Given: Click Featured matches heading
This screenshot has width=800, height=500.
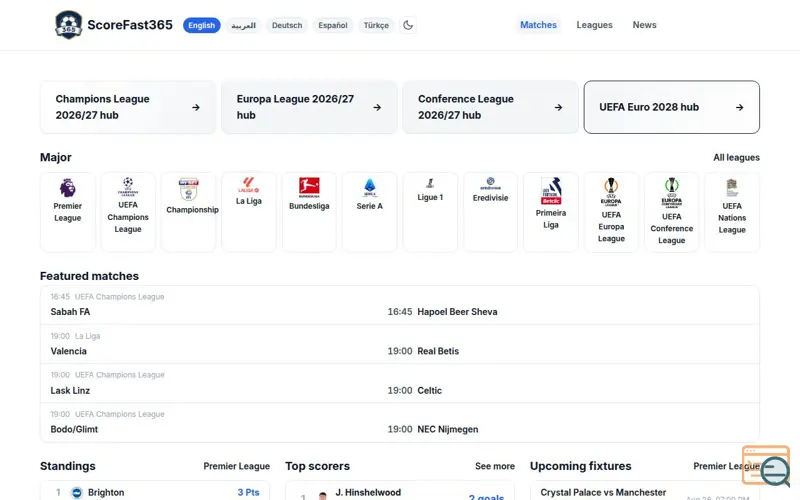Looking at the screenshot, I should pos(89,276).
